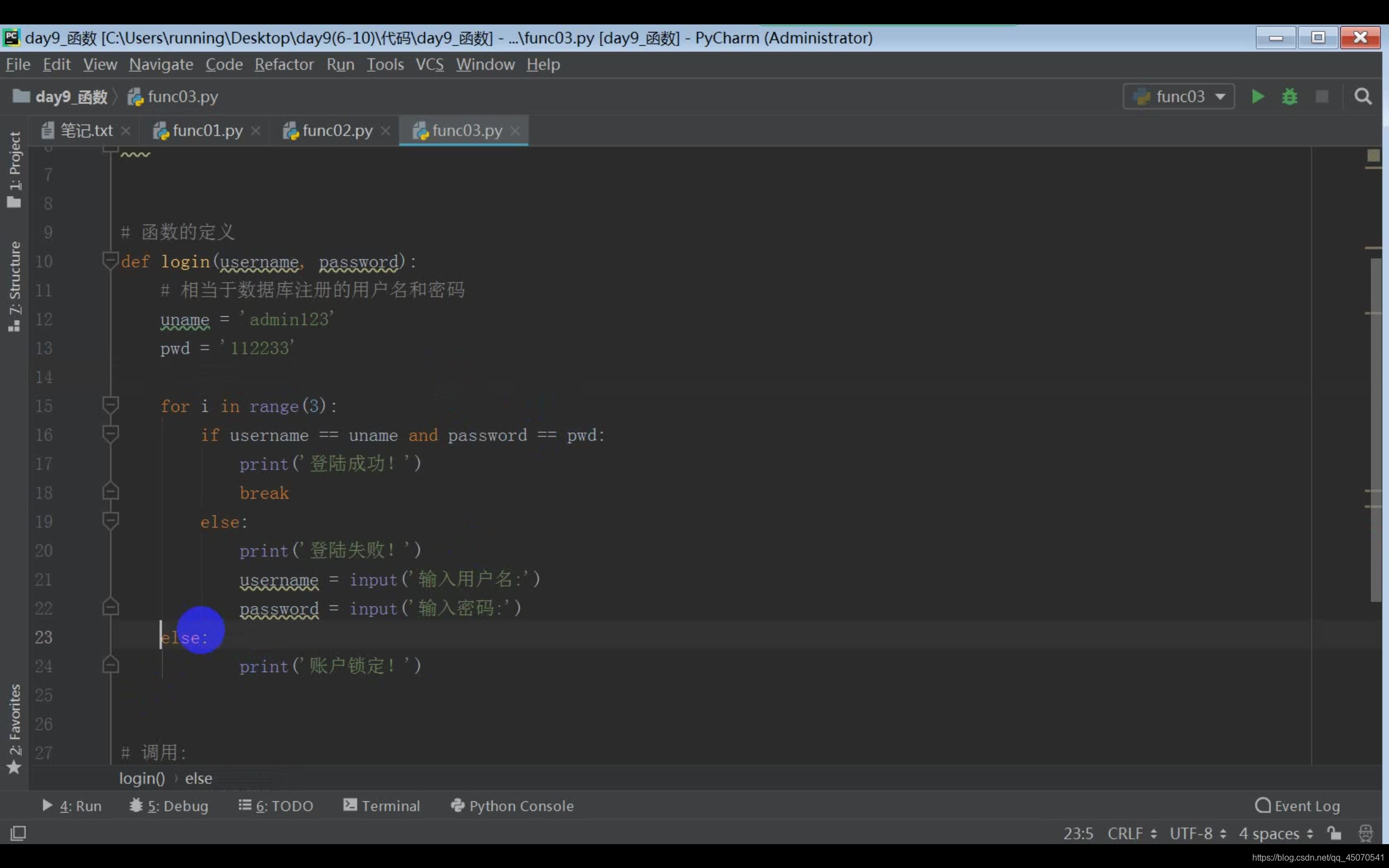Run func03 with the green play button

pyautogui.click(x=1258, y=97)
